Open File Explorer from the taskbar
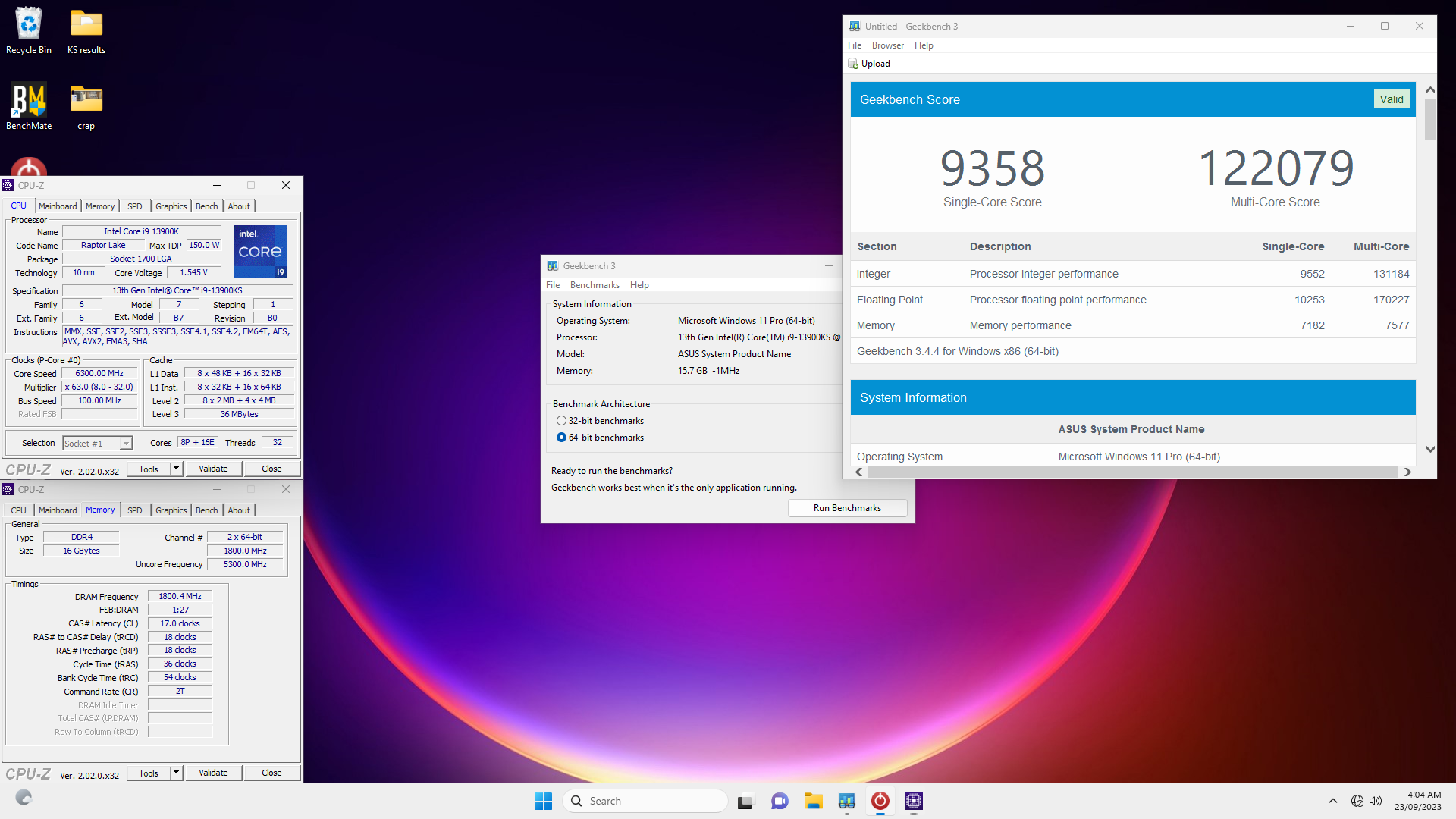This screenshot has width=1456, height=819. point(814,801)
